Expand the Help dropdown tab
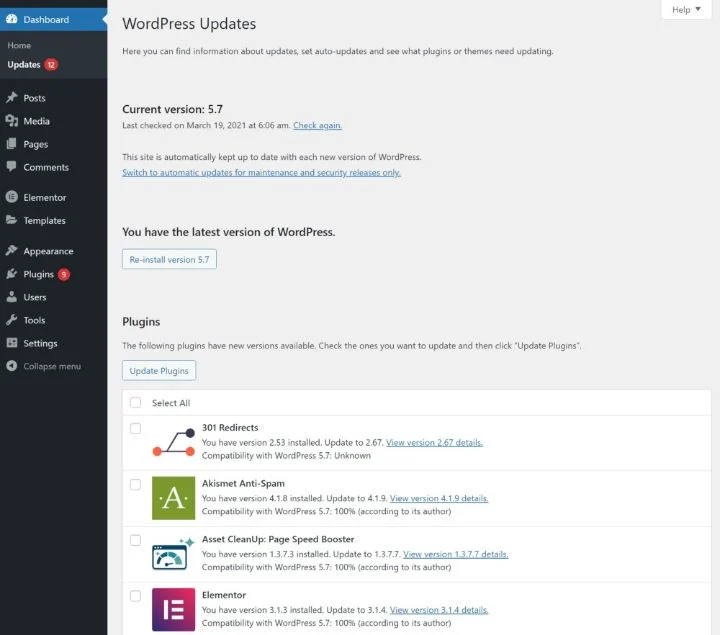This screenshot has width=720, height=635. (x=686, y=10)
